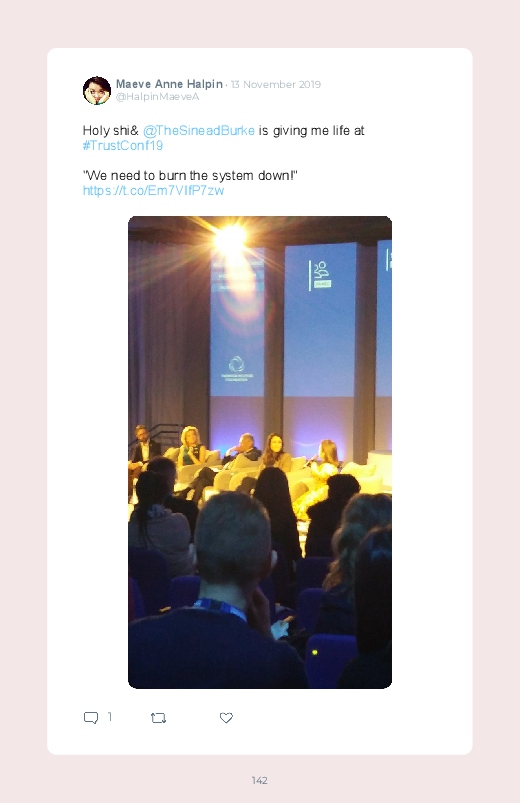Click the "burn the system down" quote
520x803 pixels.
click(190, 176)
